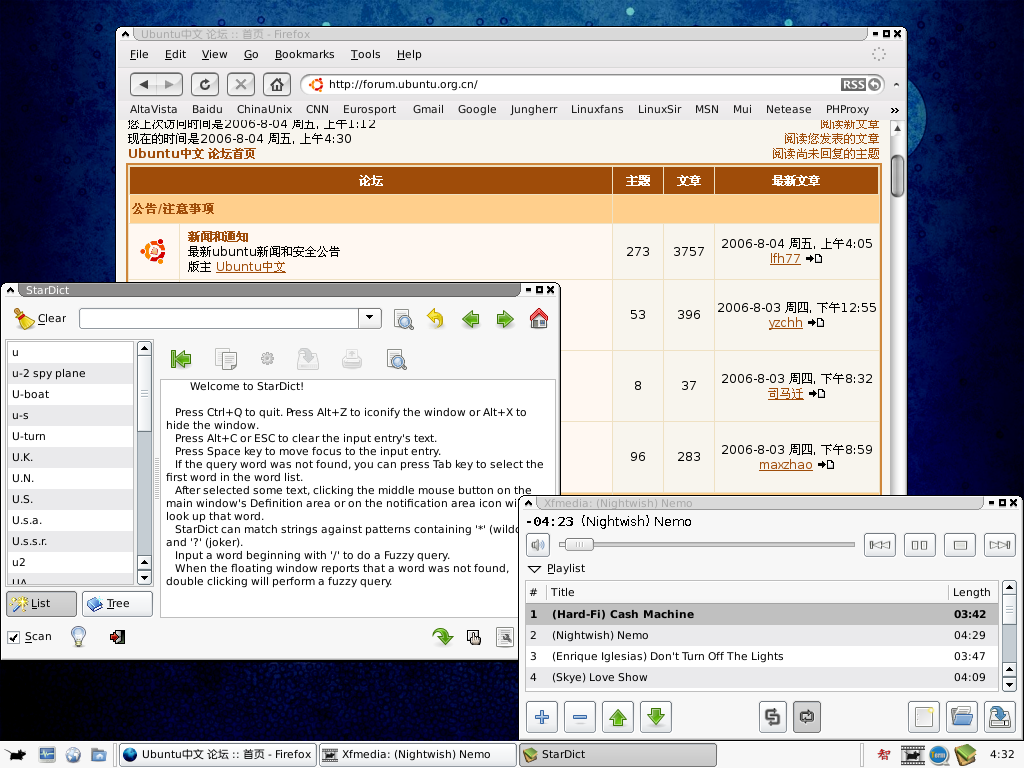Pause playback in Xfmedia
The width and height of the screenshot is (1024, 768).
[920, 545]
